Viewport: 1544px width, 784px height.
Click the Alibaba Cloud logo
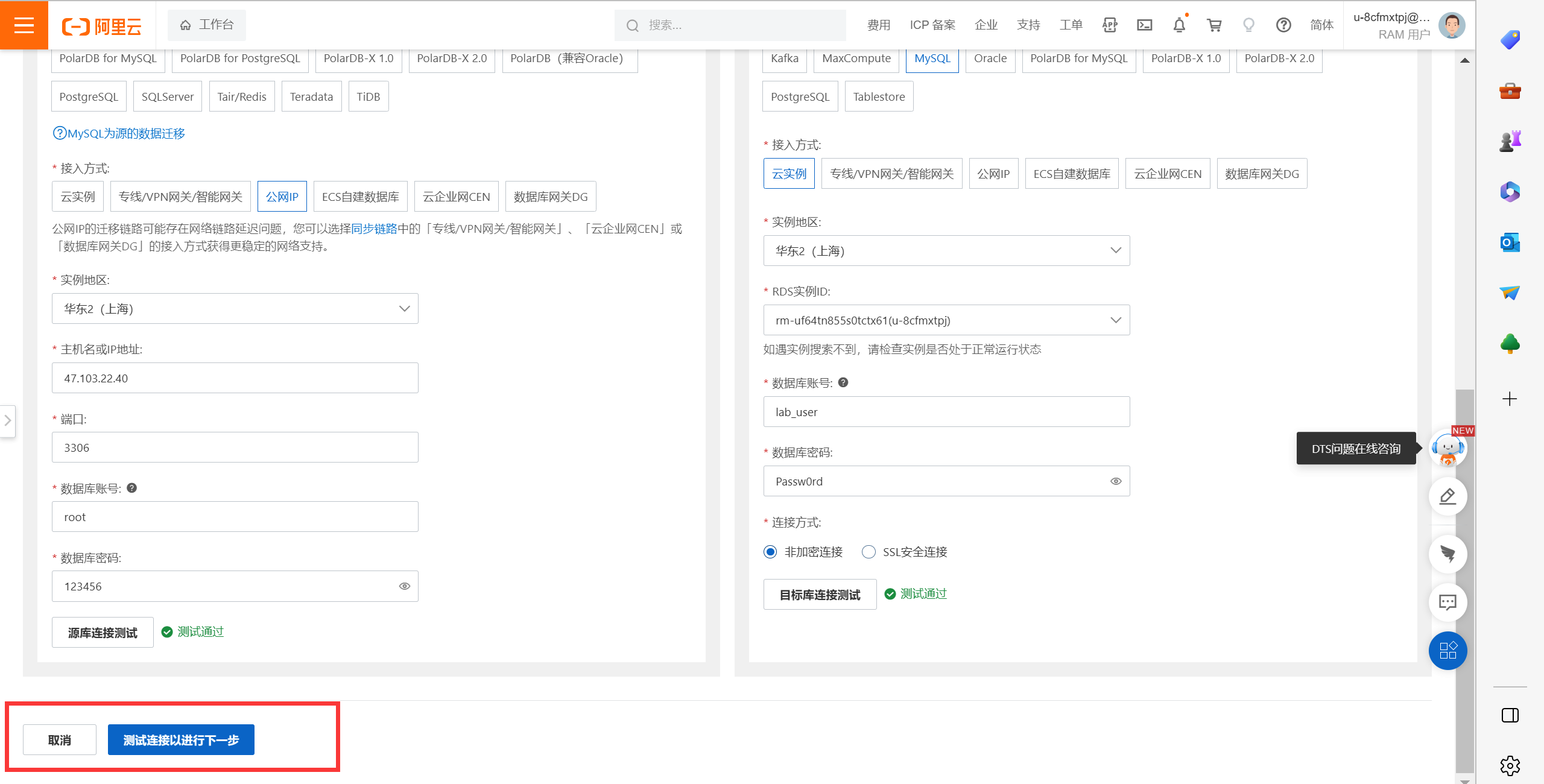(101, 26)
